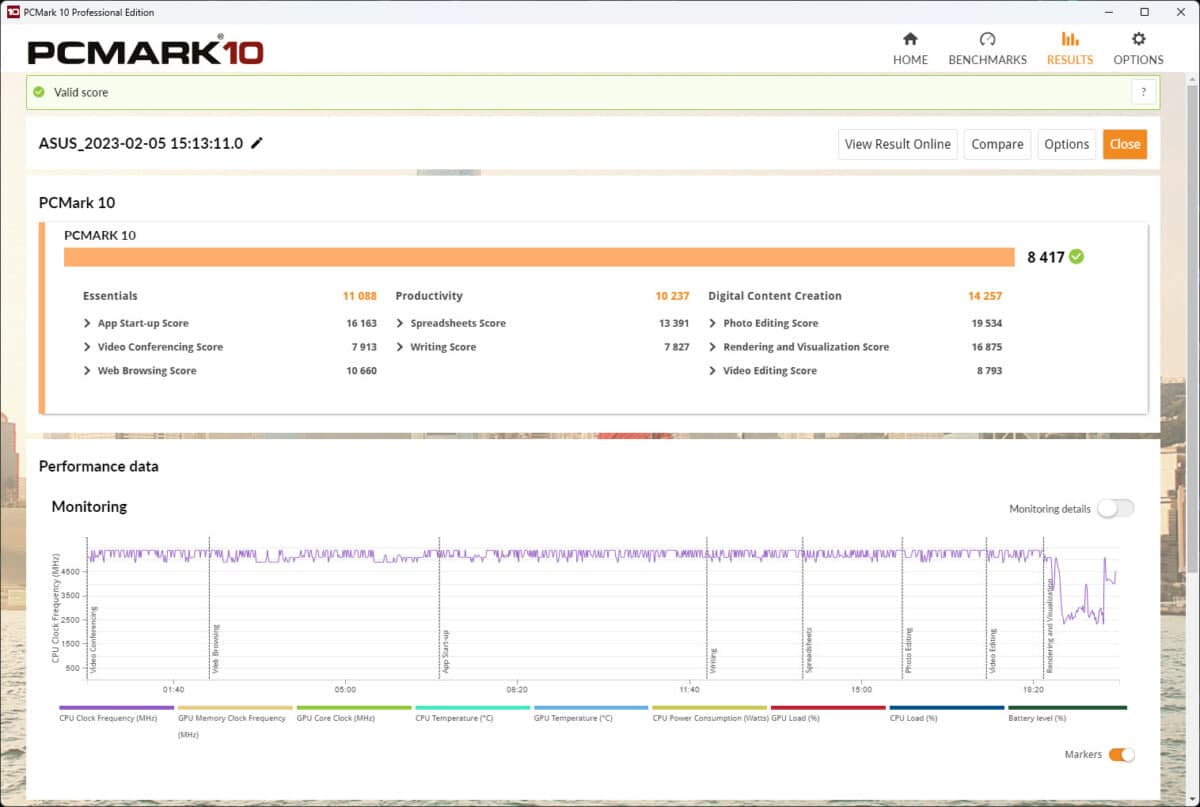Open the OPTIONS tab
Viewport: 1200px width, 807px height.
tap(1138, 48)
